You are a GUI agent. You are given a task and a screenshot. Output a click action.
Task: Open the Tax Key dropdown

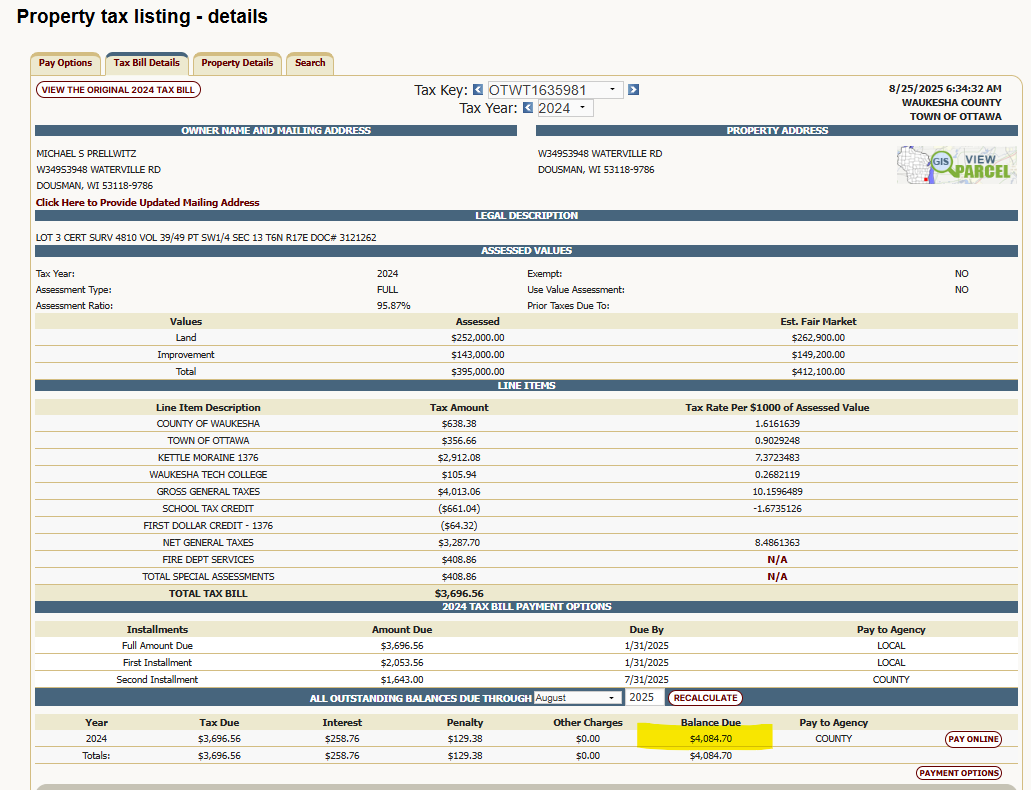(555, 90)
